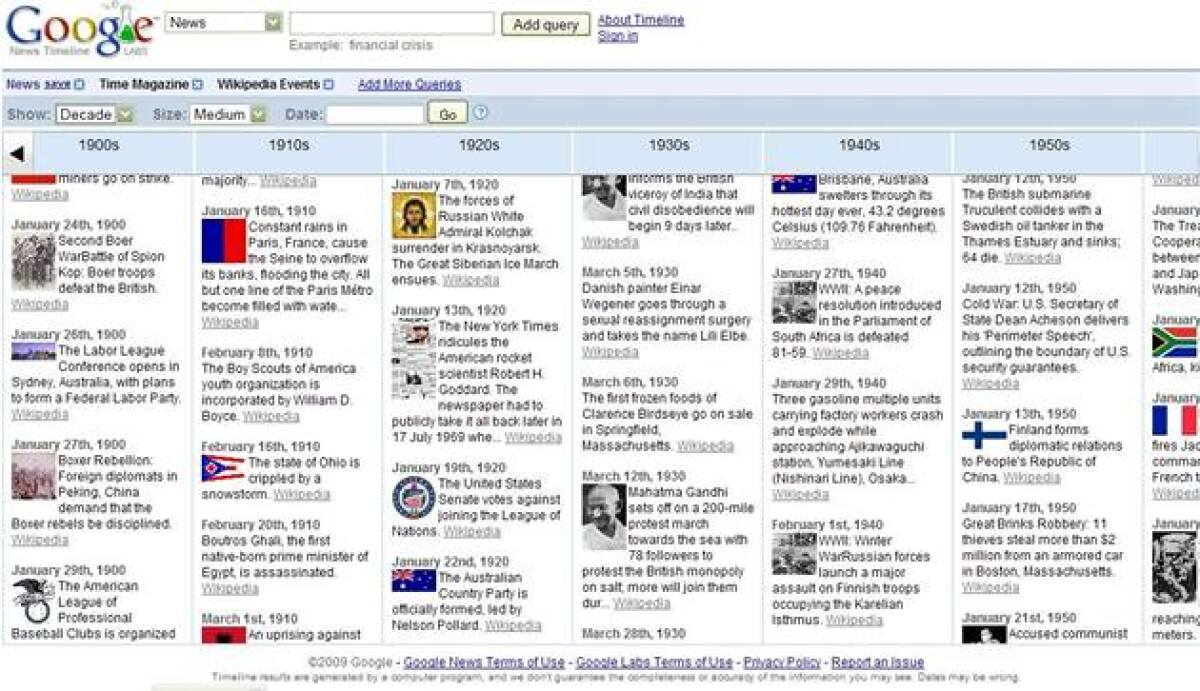1200x691 pixels.
Task: Open the Add More Queries link
Action: 409,85
